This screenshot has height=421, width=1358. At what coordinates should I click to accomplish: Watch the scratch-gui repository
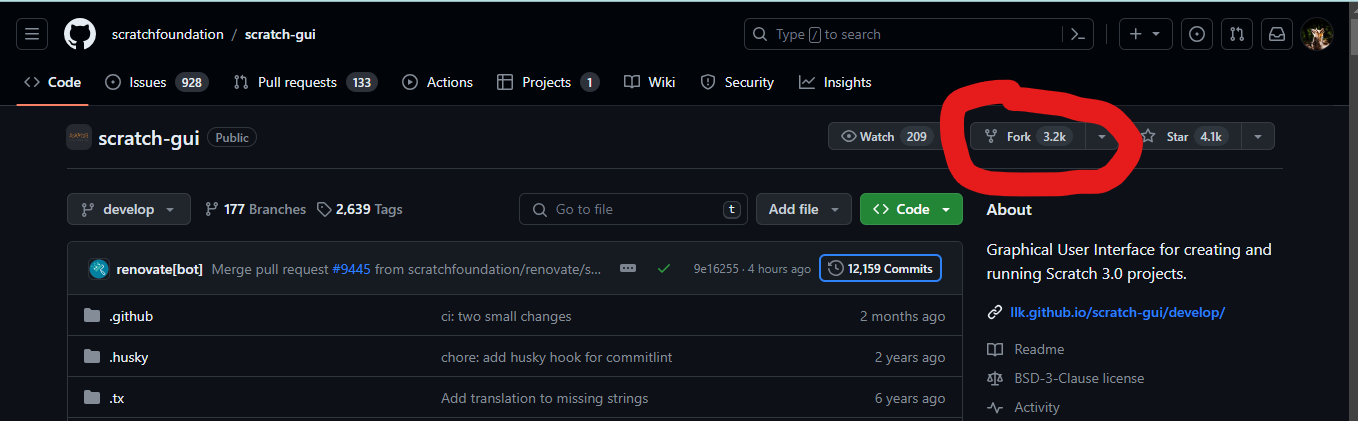tap(883, 136)
